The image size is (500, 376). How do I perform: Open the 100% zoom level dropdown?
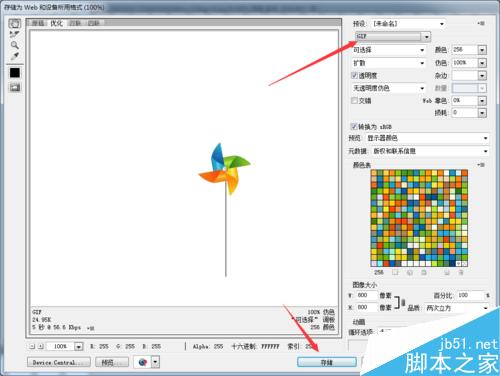[x=79, y=346]
